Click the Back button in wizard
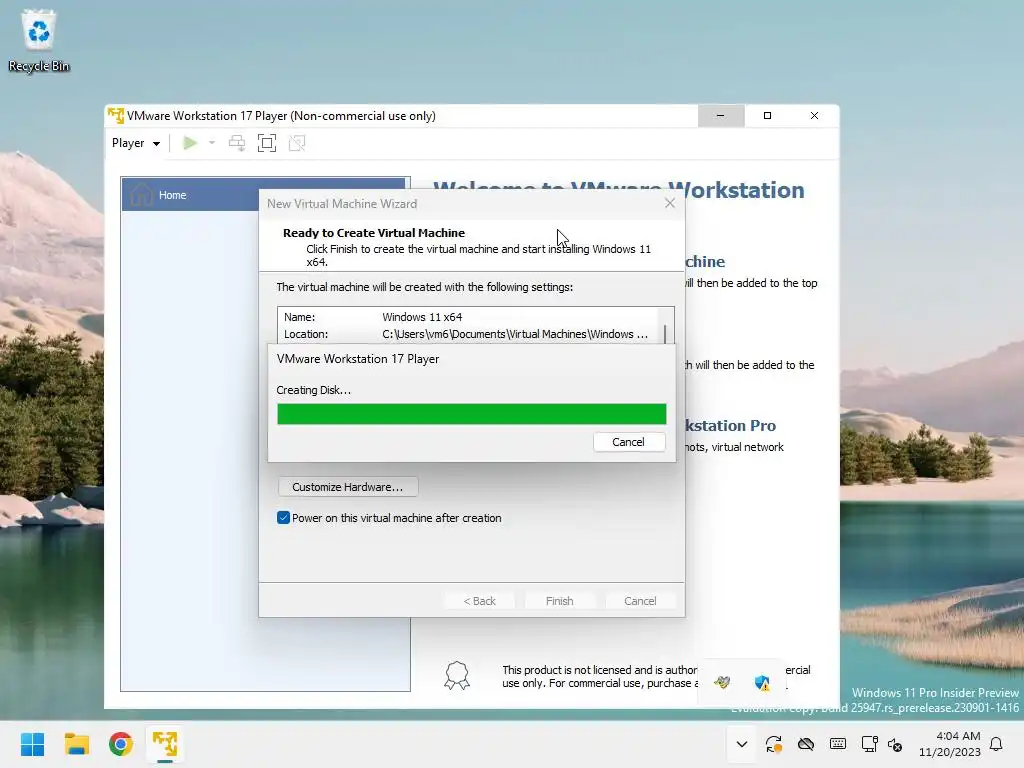The image size is (1024, 768). click(479, 601)
